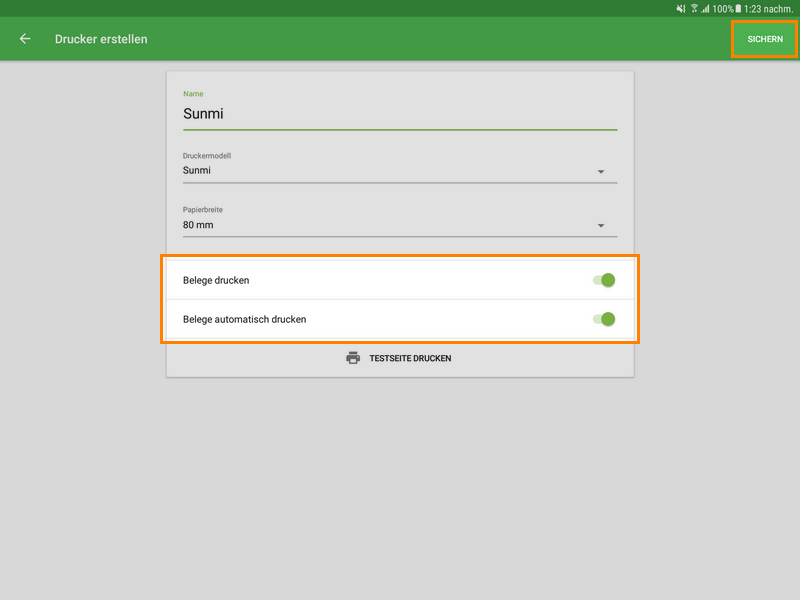Expand the Druckermodell dropdown arrow
This screenshot has width=800, height=600.
601,171
